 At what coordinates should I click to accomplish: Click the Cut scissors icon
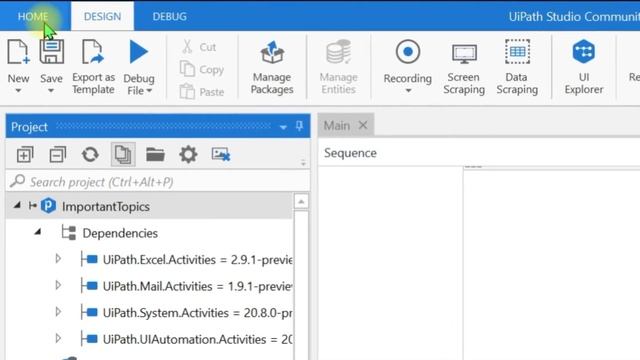tap(187, 47)
